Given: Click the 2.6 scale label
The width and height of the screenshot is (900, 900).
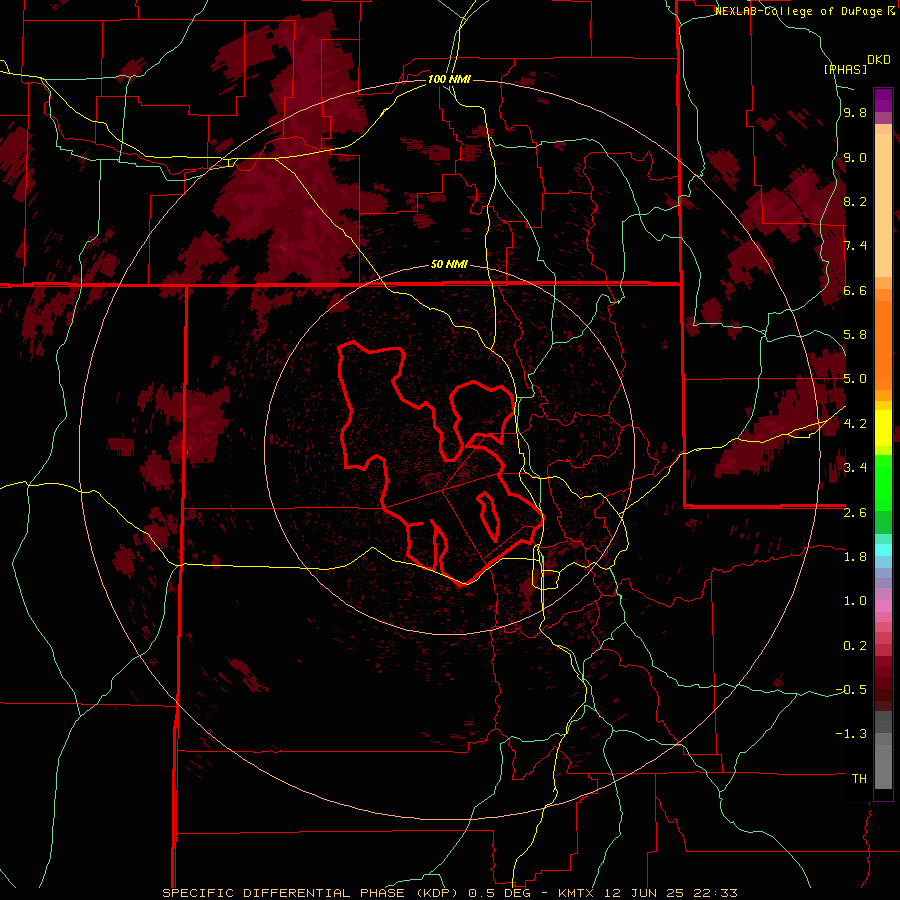Looking at the screenshot, I should pos(855,512).
